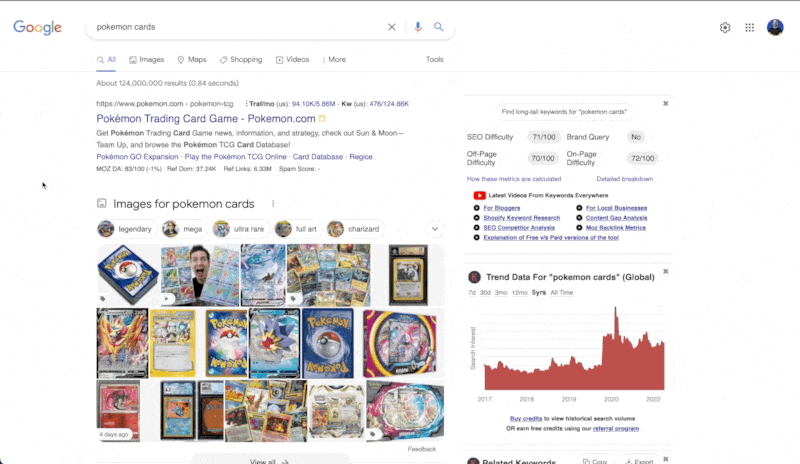Open the Shopify Keyword Research link
This screenshot has width=800, height=464.
tap(521, 218)
